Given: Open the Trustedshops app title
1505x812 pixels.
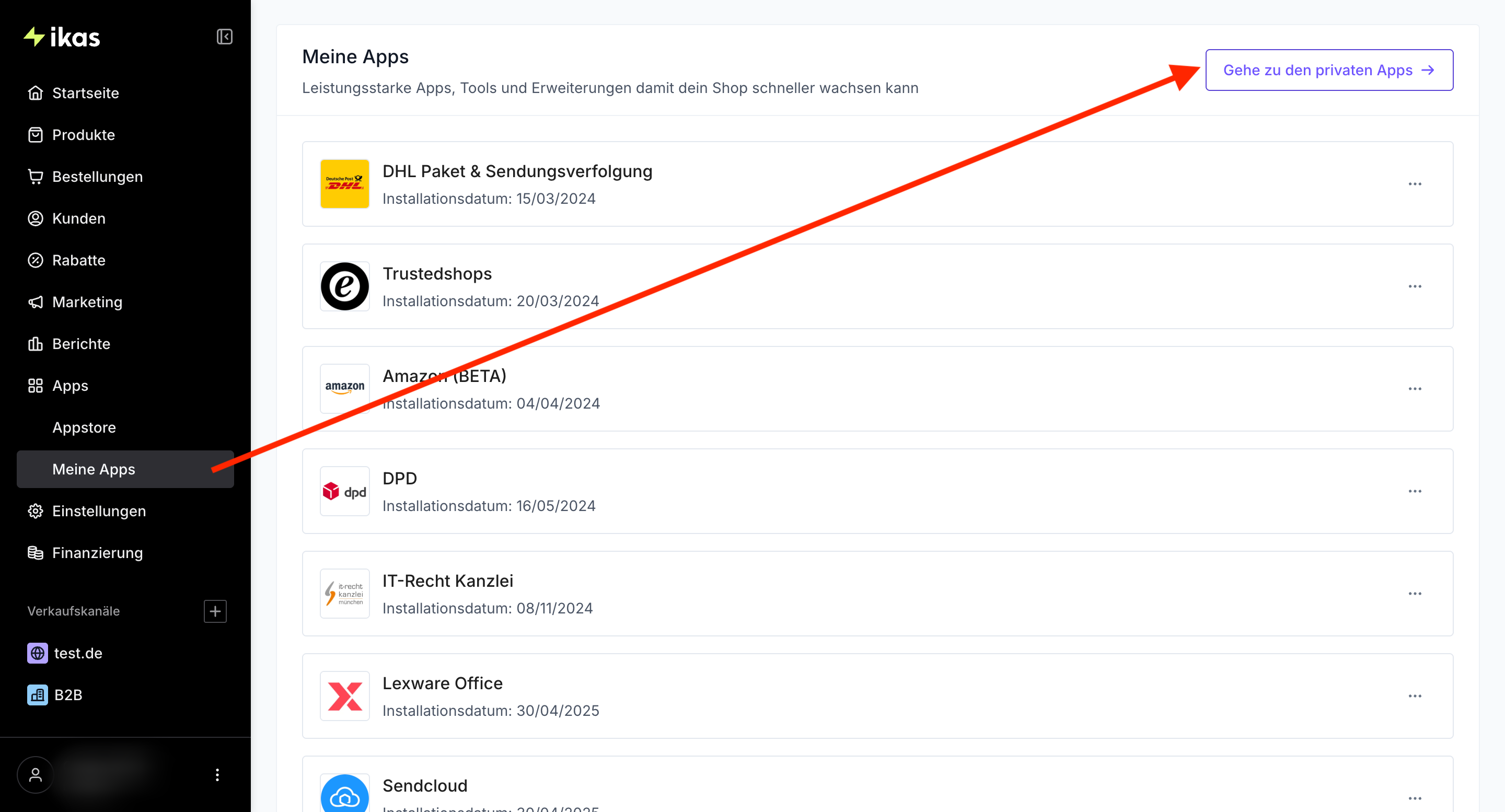Looking at the screenshot, I should (437, 273).
